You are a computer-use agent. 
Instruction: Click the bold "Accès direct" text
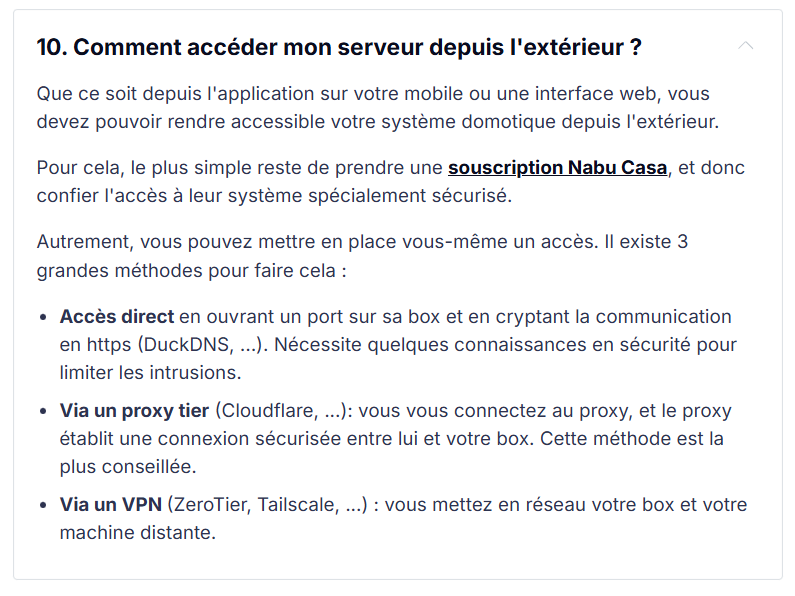pos(117,317)
